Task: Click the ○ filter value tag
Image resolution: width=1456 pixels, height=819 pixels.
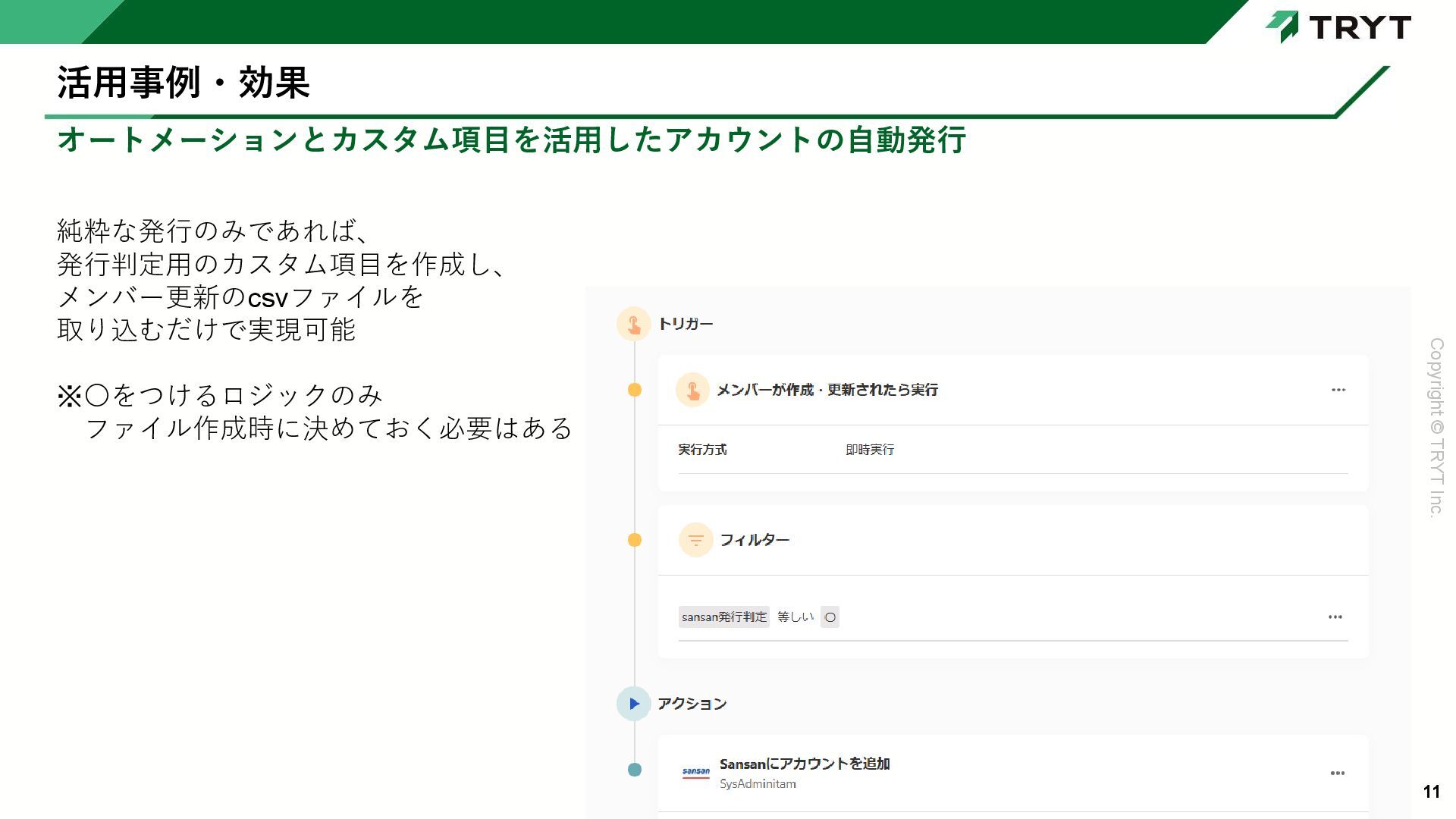Action: coord(830,617)
